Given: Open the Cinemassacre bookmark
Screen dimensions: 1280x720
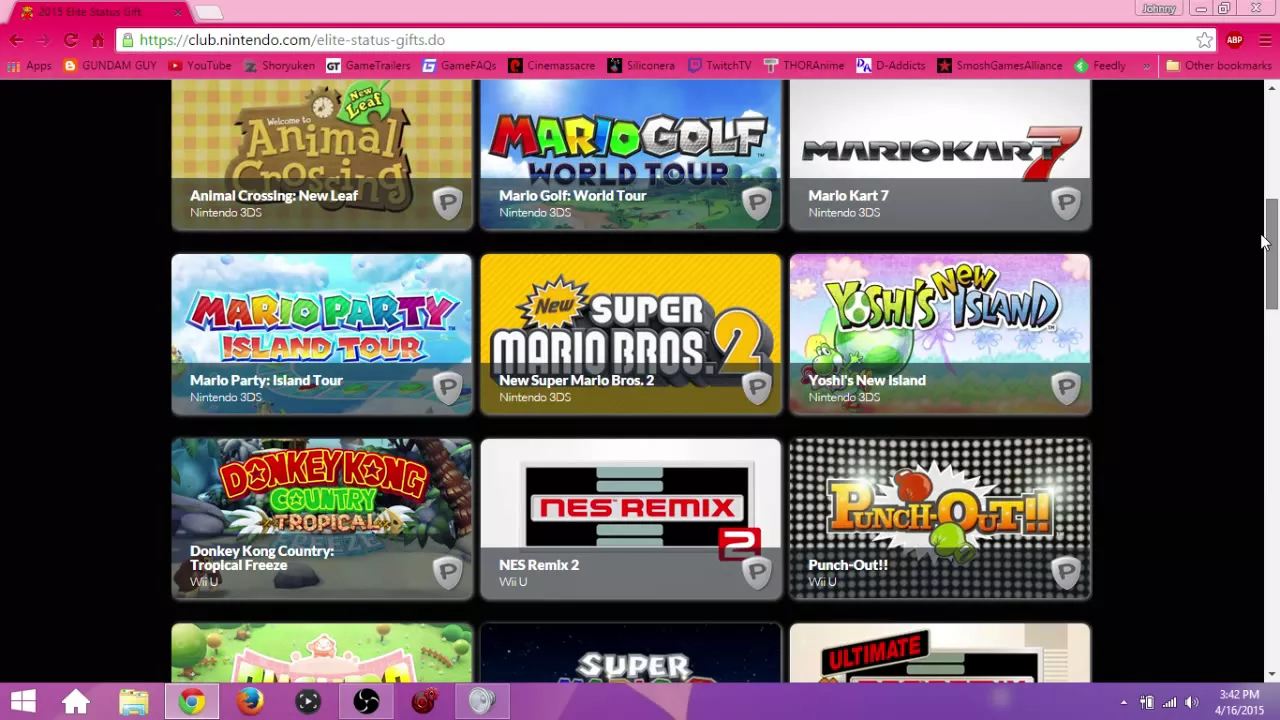Looking at the screenshot, I should [551, 66].
